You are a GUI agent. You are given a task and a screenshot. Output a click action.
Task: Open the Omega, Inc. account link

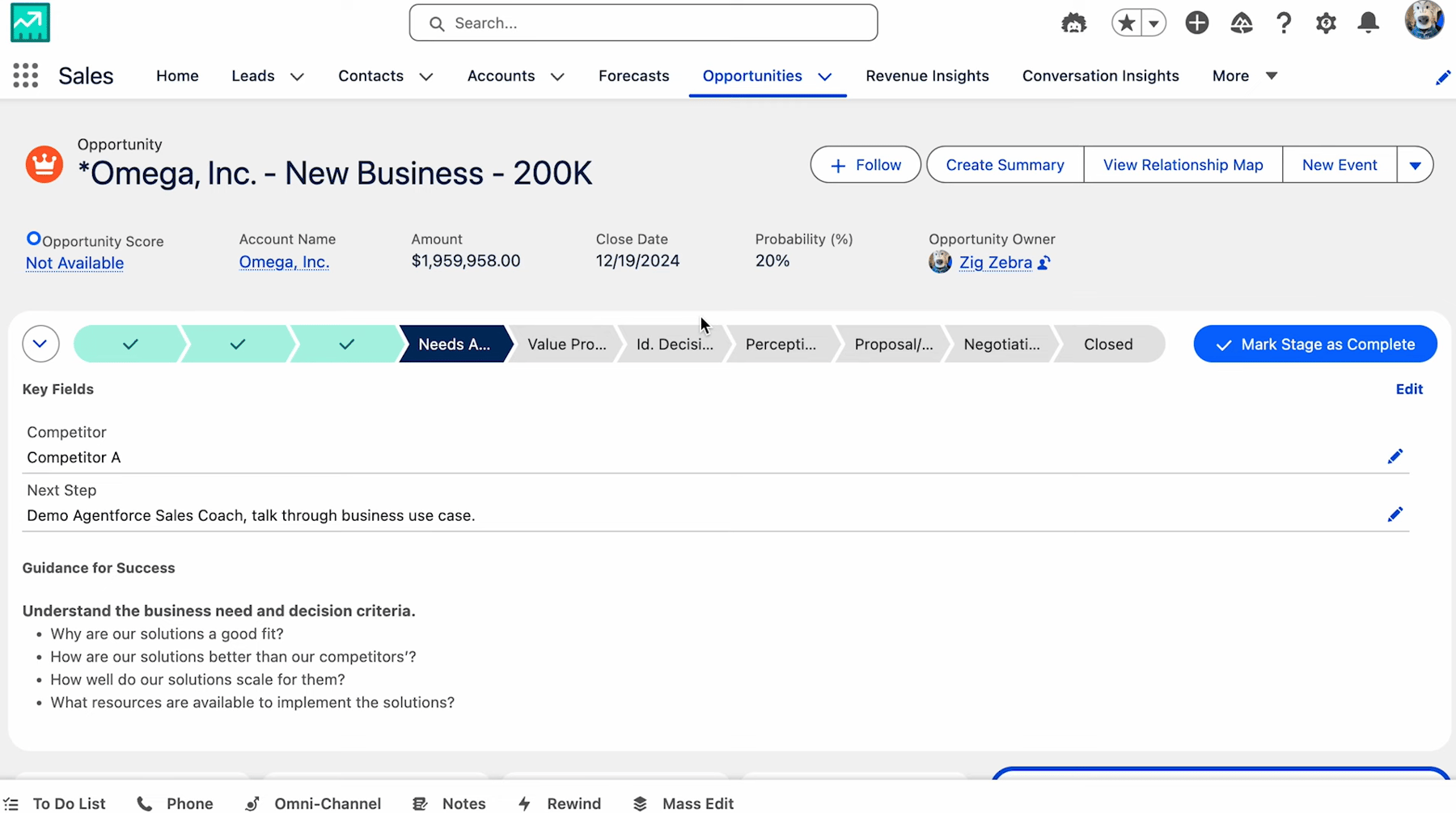(284, 261)
